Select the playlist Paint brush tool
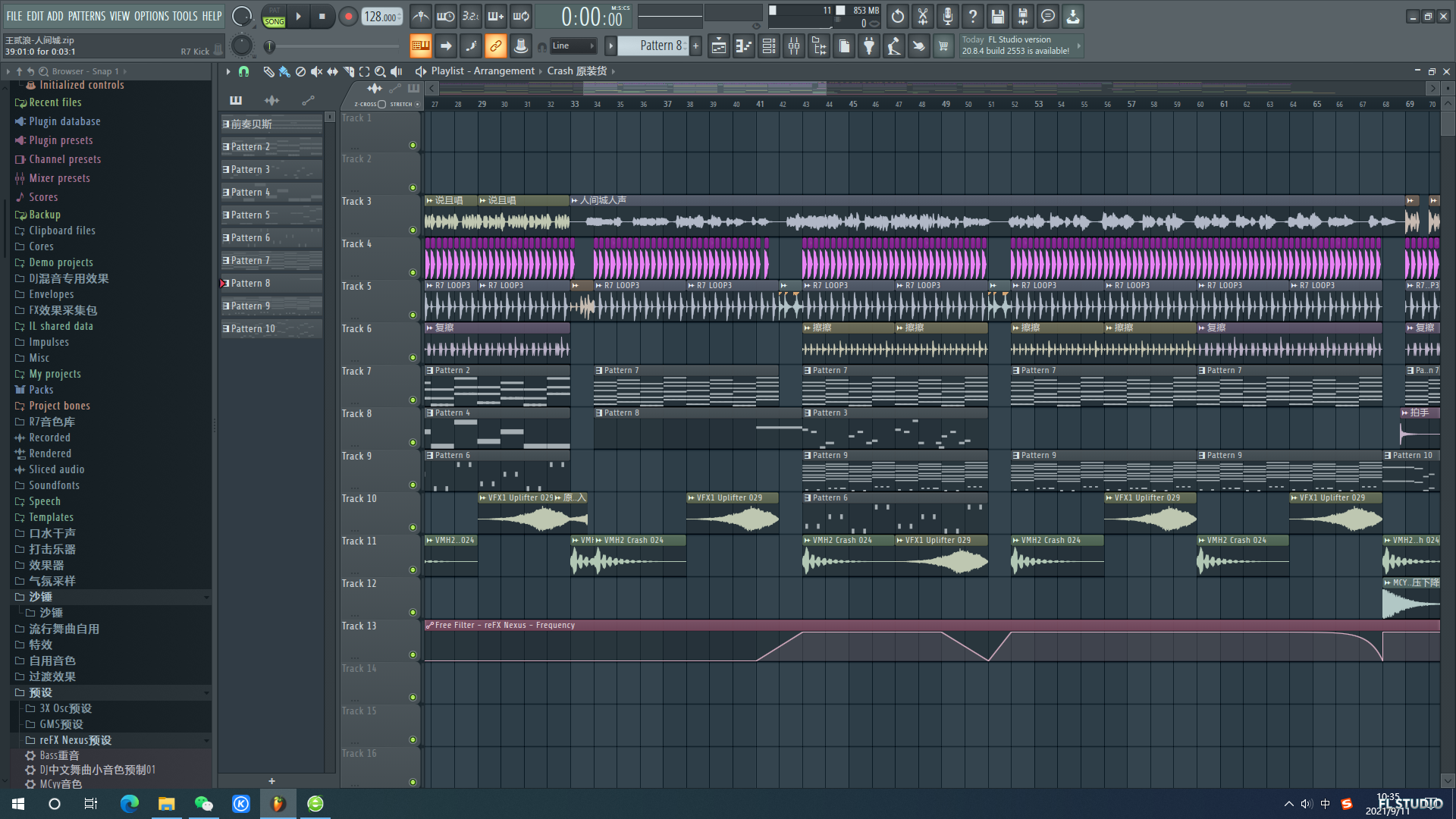 284,71
